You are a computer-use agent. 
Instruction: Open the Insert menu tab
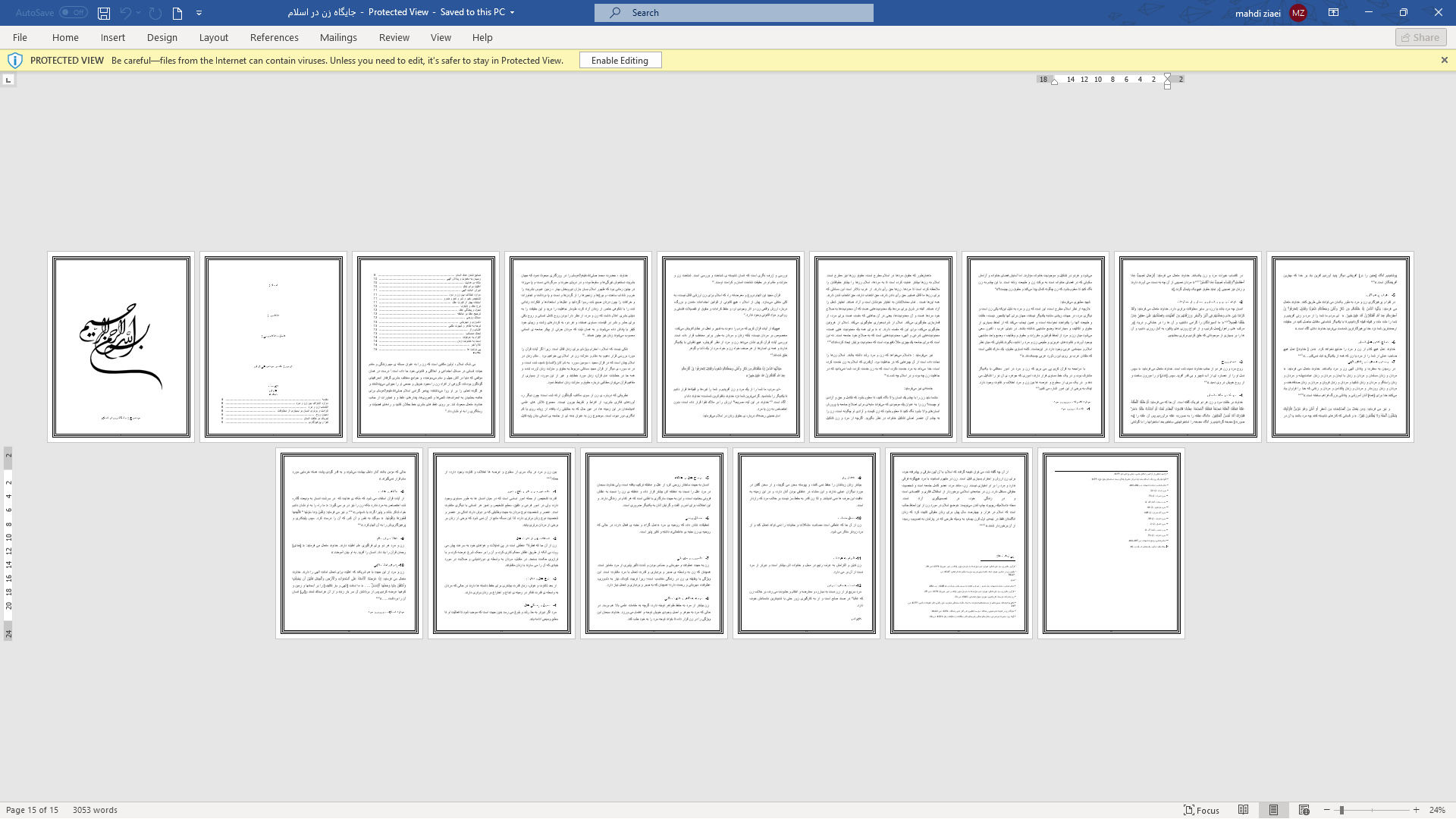point(112,37)
